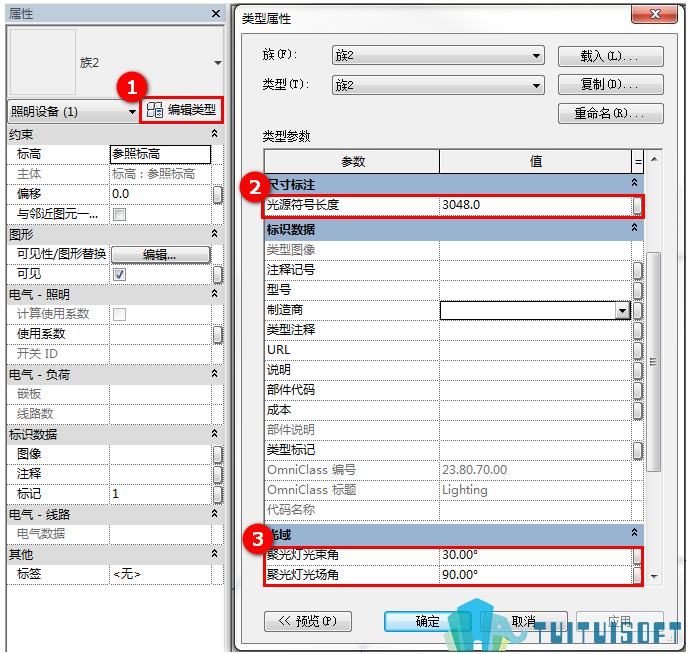Toggle the 可见 checkbox
The width and height of the screenshot is (688, 654).
(x=119, y=275)
